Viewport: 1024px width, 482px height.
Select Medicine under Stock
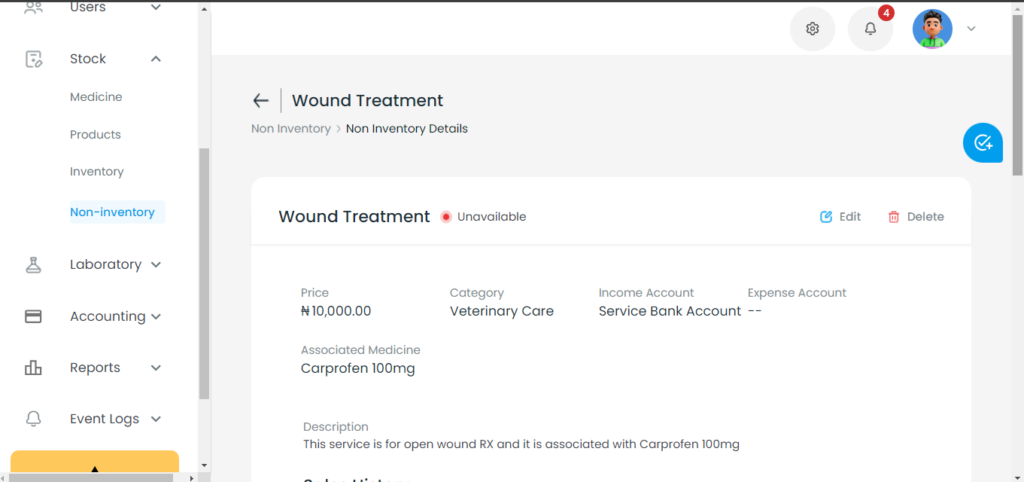(x=96, y=97)
